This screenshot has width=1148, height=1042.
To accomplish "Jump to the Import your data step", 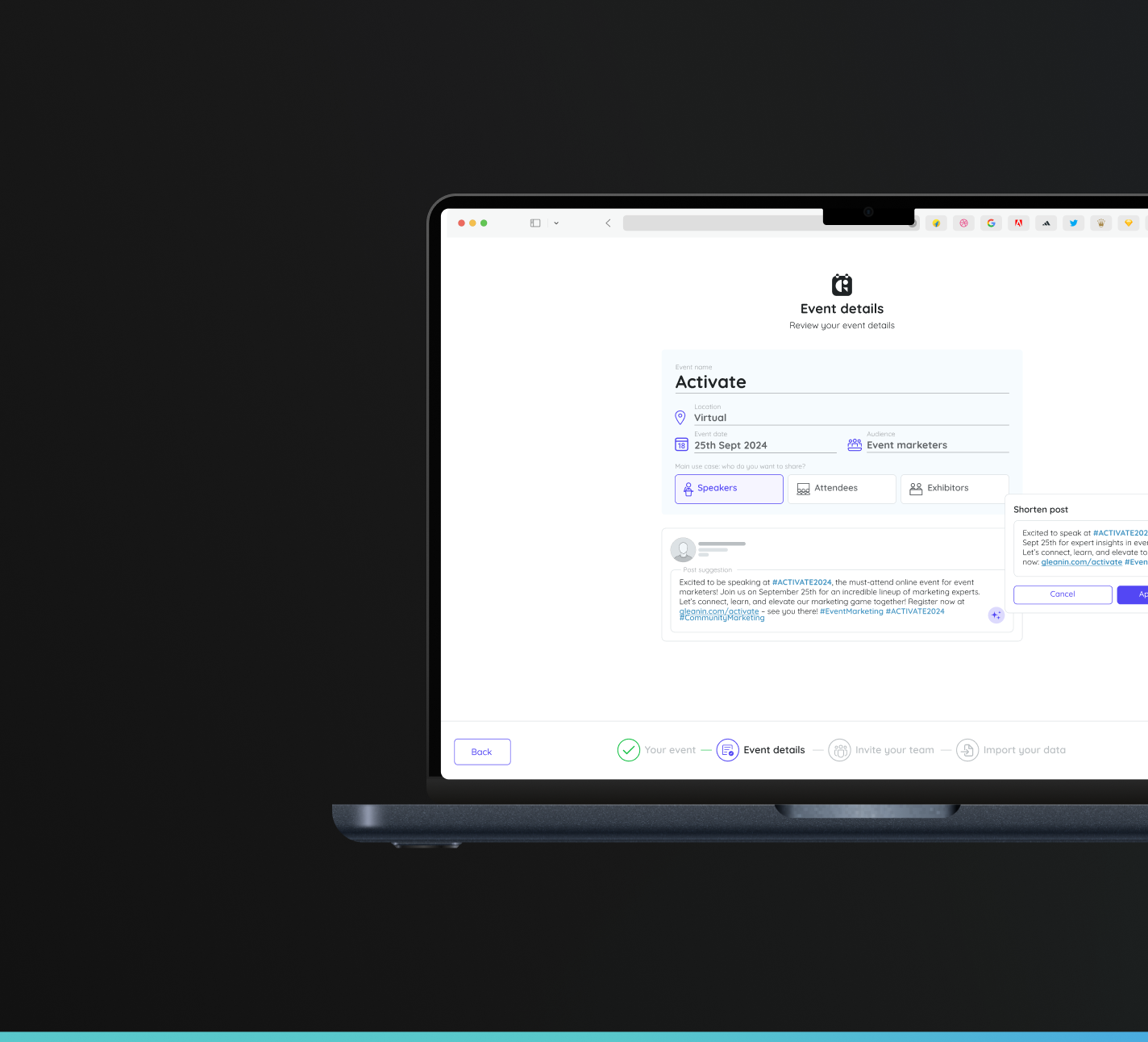I will click(x=1025, y=750).
